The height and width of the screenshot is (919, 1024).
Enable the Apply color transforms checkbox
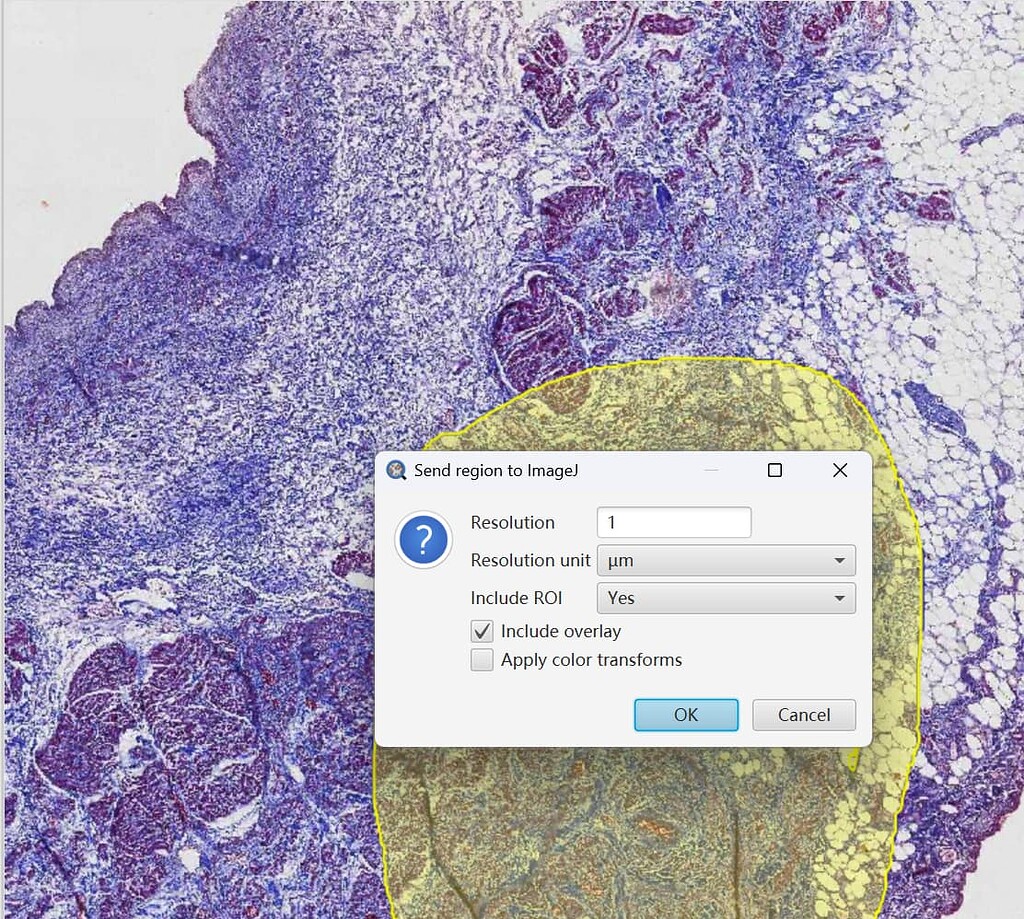(x=482, y=659)
